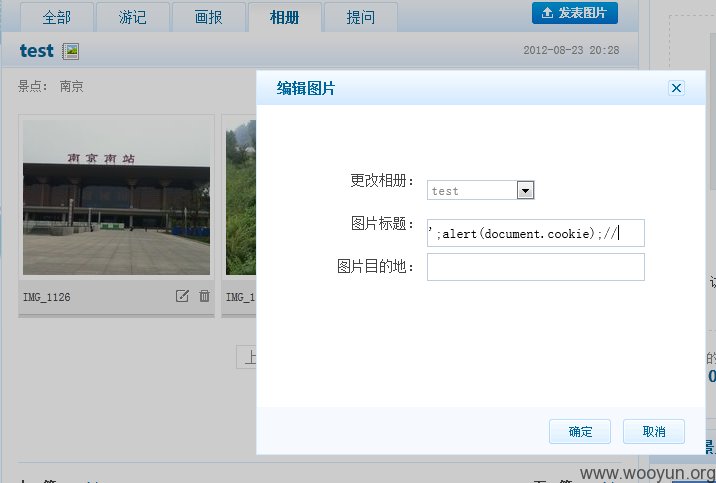716x483 pixels.
Task: Open the test album title link
Action: pyautogui.click(x=37, y=51)
